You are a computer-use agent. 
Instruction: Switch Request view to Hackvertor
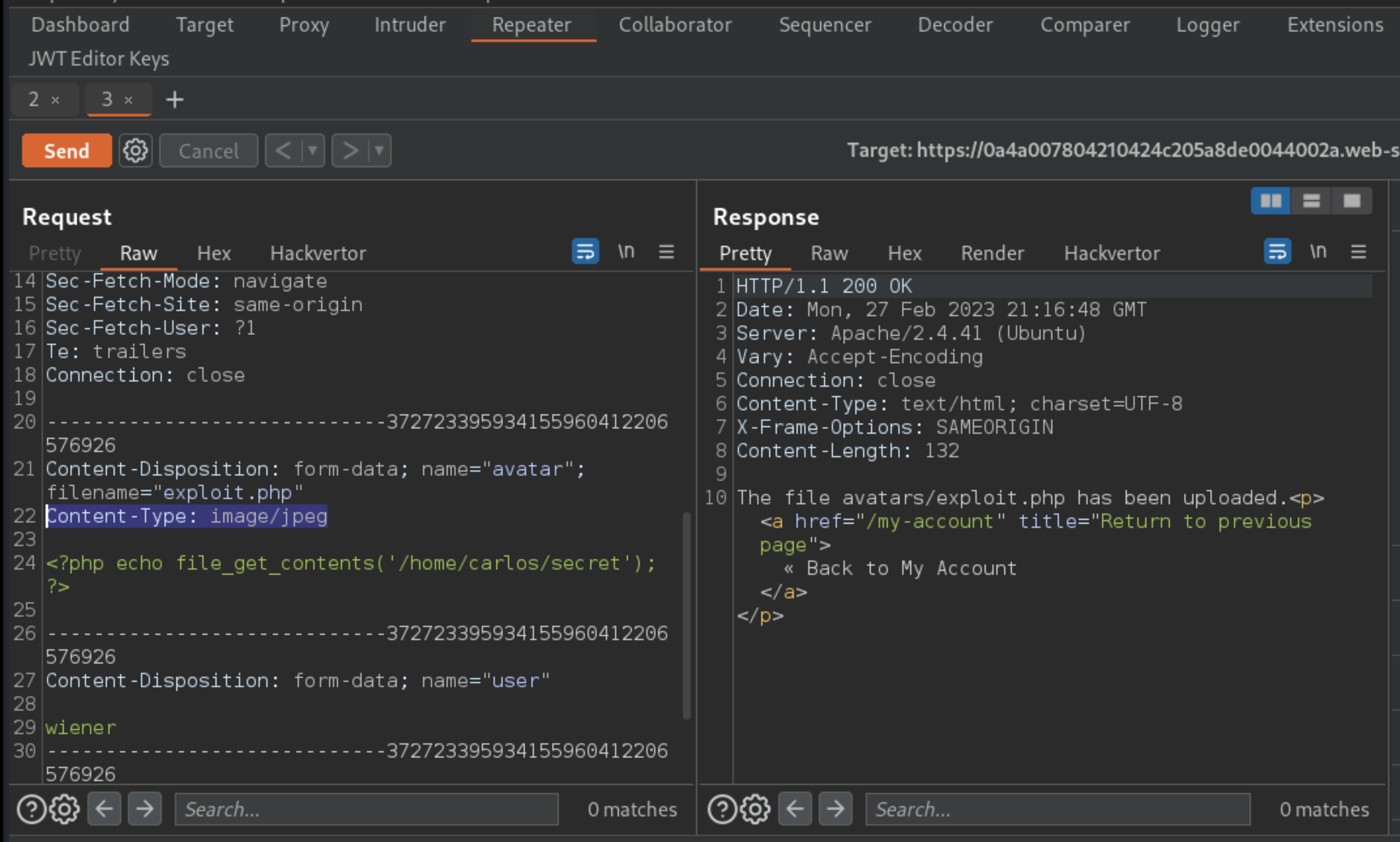point(318,253)
